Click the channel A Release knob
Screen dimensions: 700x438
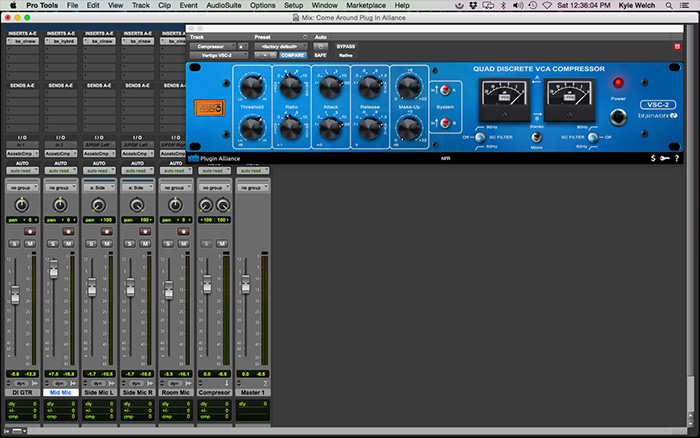[370, 86]
